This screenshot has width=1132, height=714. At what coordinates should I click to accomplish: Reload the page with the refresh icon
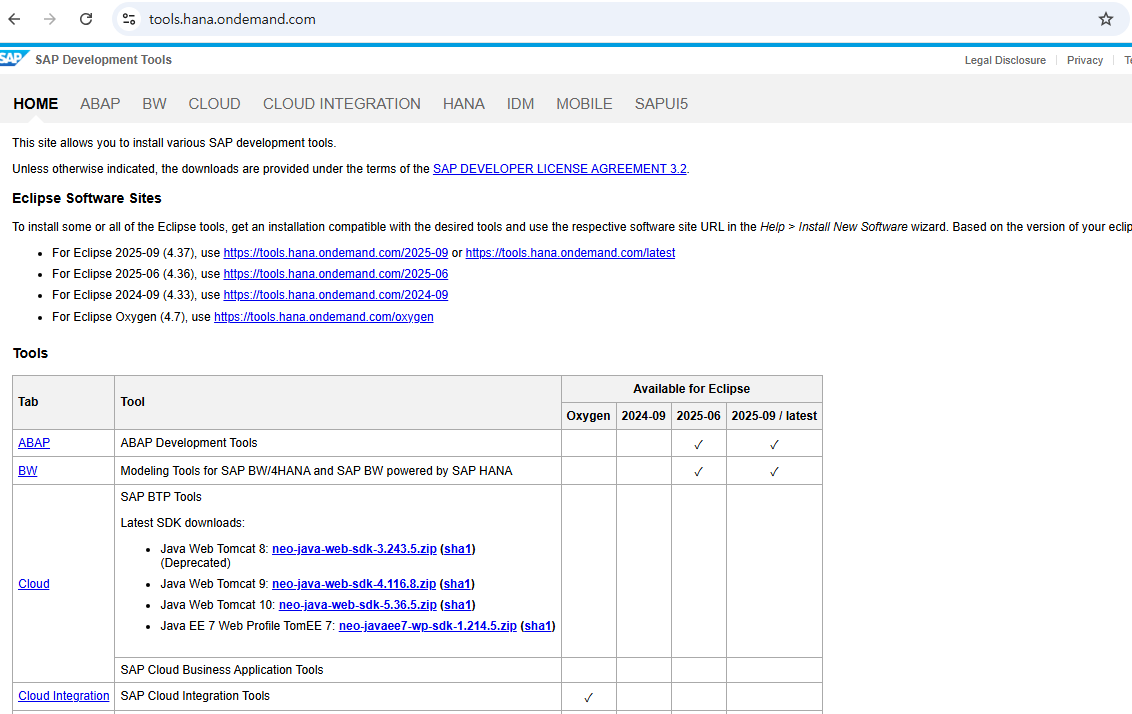pos(86,19)
